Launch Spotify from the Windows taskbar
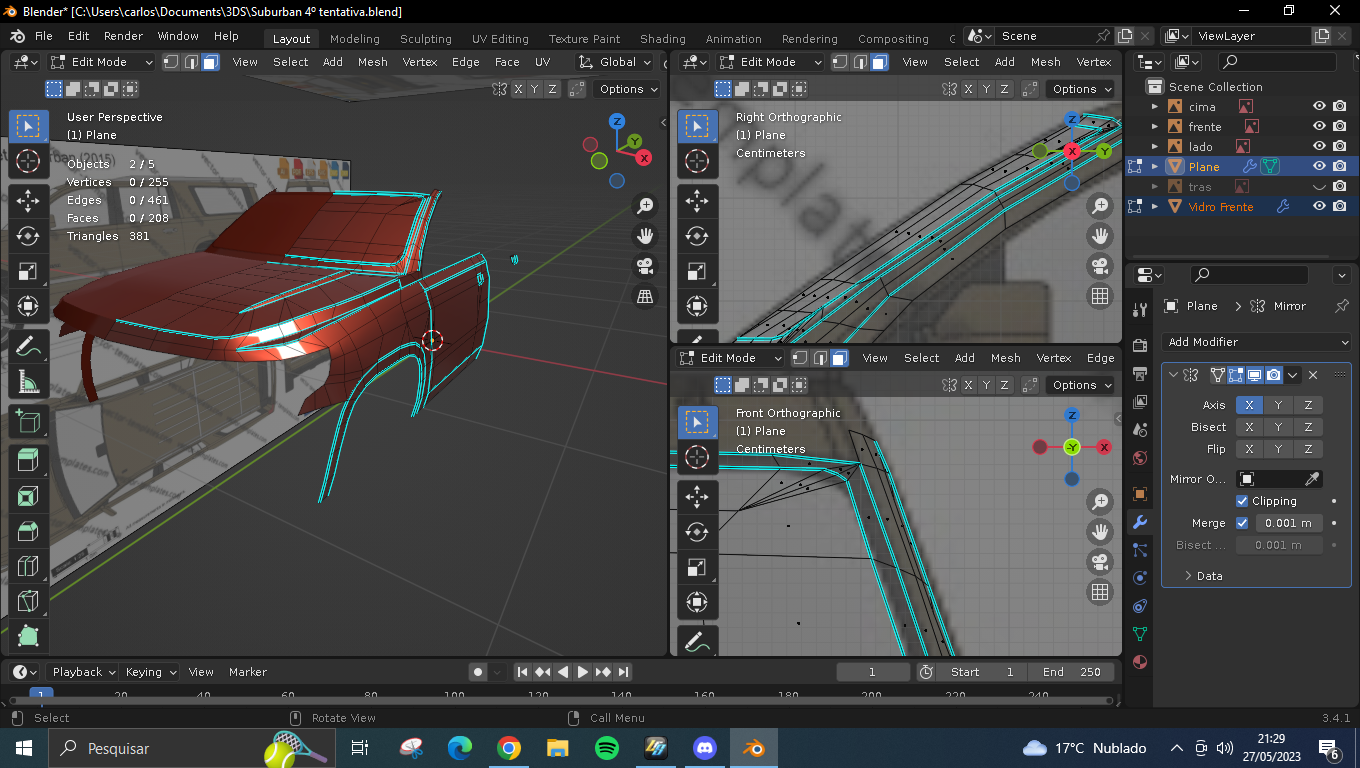Viewport: 1360px width, 768px height. click(606, 748)
